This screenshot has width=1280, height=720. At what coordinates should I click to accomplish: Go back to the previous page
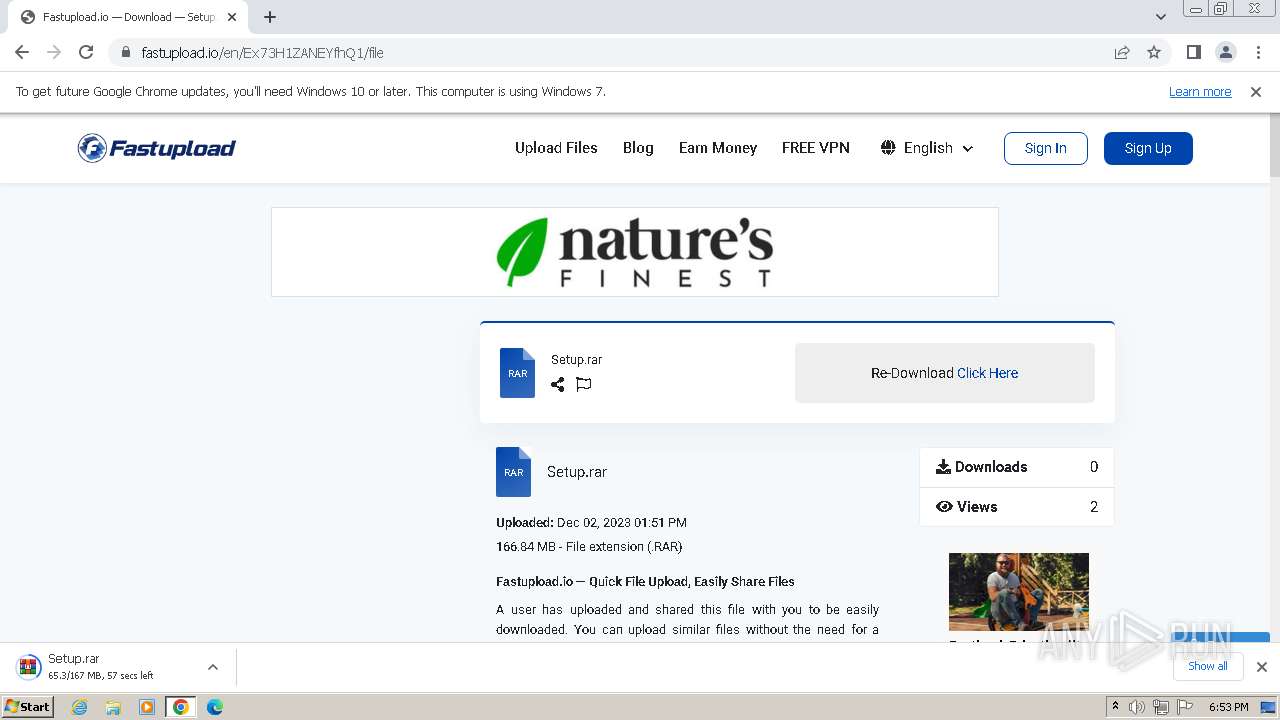click(22, 52)
